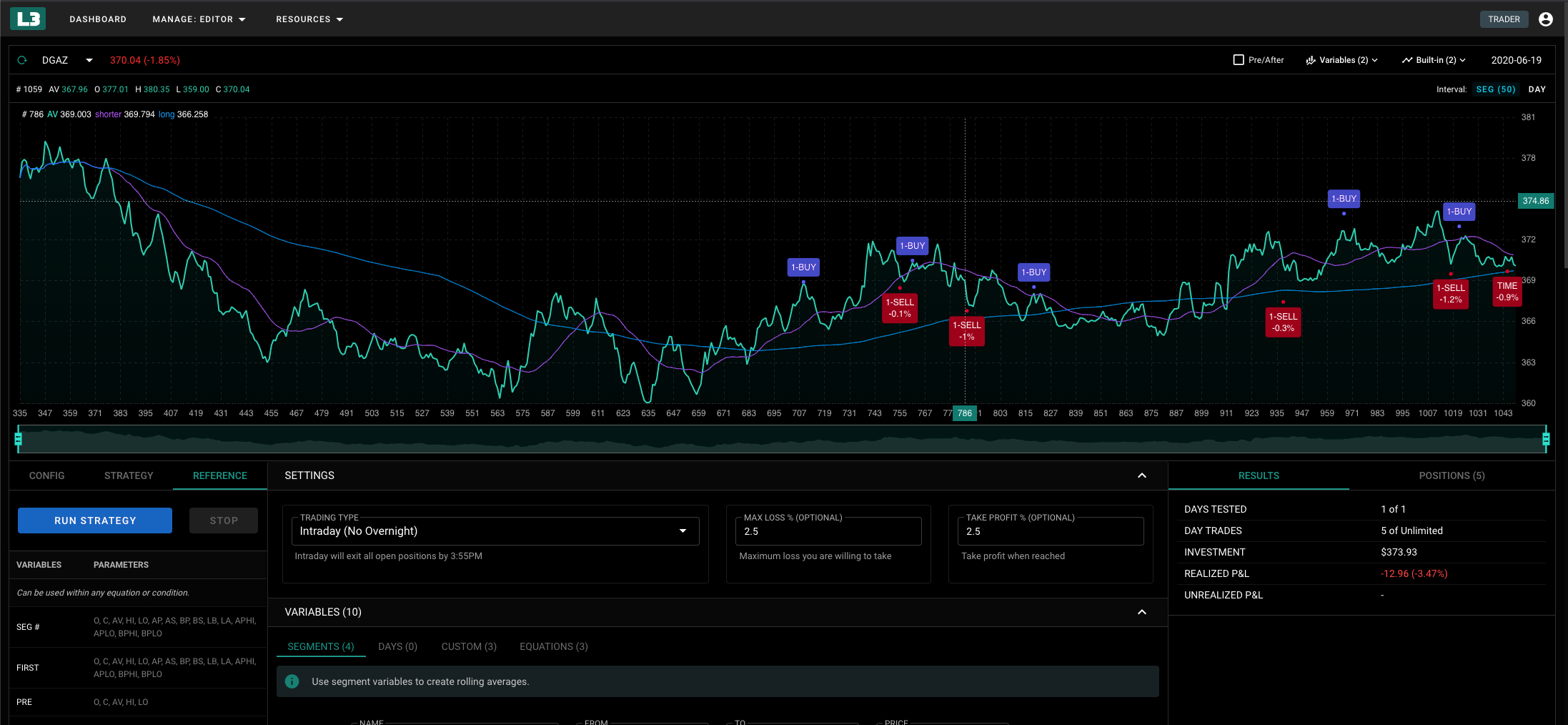
Task: Open the Trading Type dropdown
Action: click(683, 531)
